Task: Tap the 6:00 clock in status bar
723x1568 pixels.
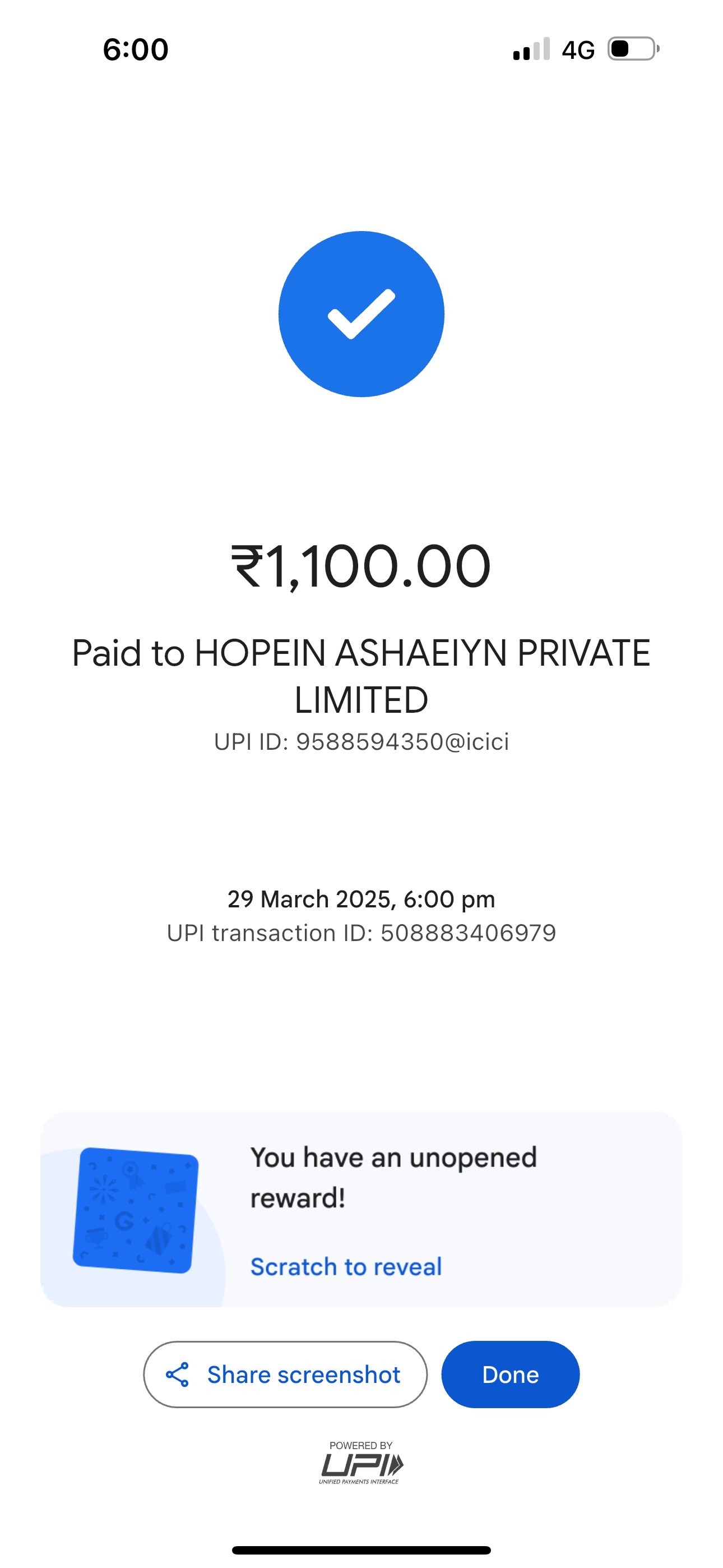Action: click(135, 49)
